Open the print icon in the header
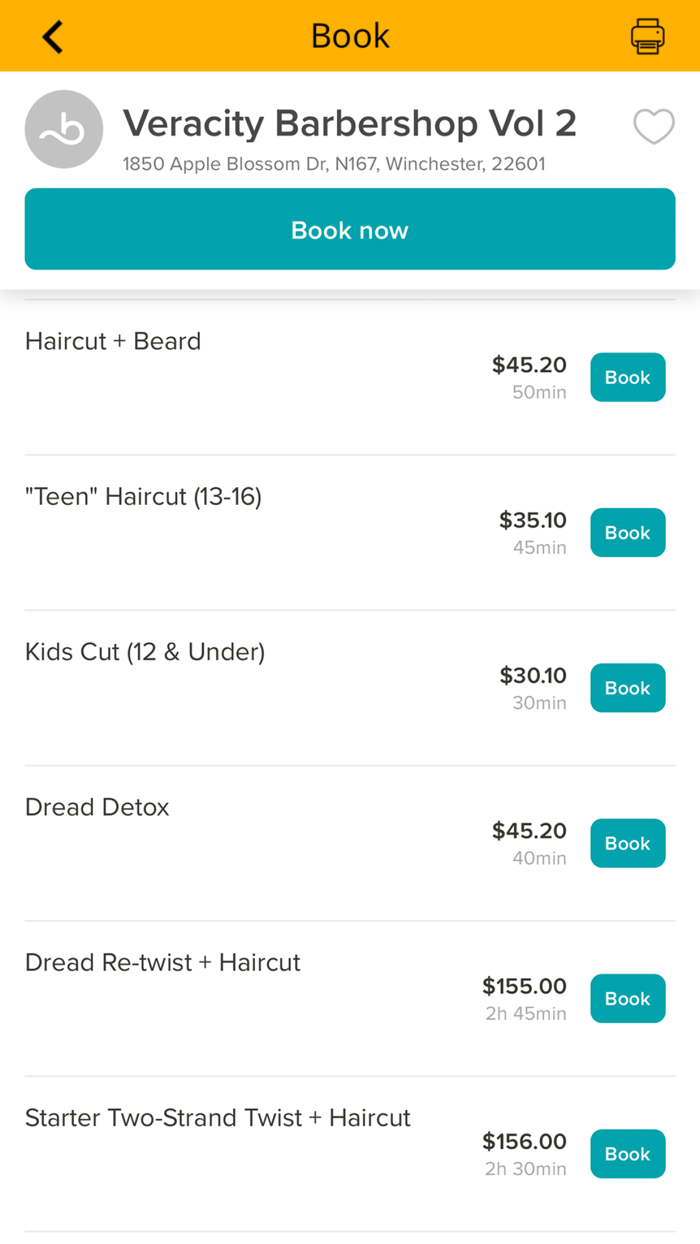Screen dimensions: 700x1244 click(x=648, y=35)
